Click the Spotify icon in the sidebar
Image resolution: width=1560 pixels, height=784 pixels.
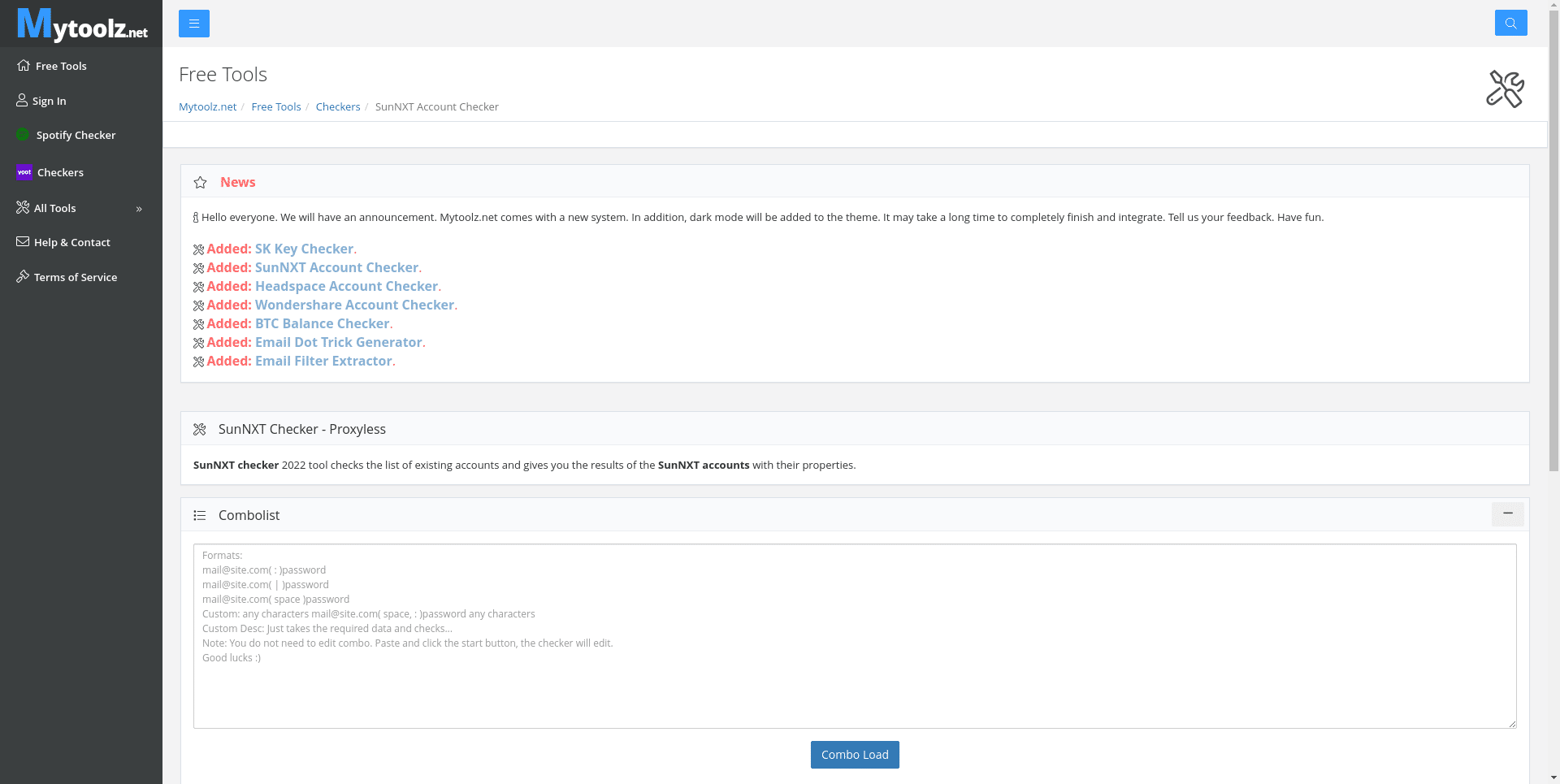click(x=23, y=135)
